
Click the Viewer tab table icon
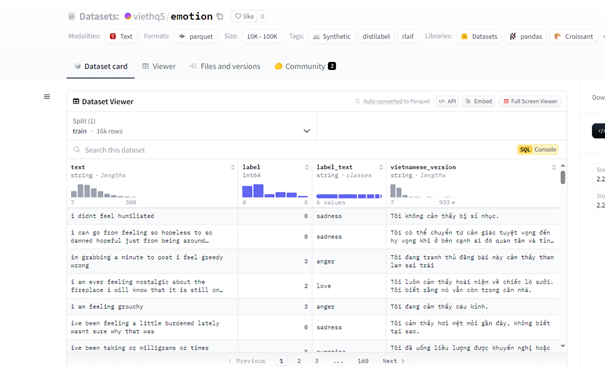coord(145,66)
